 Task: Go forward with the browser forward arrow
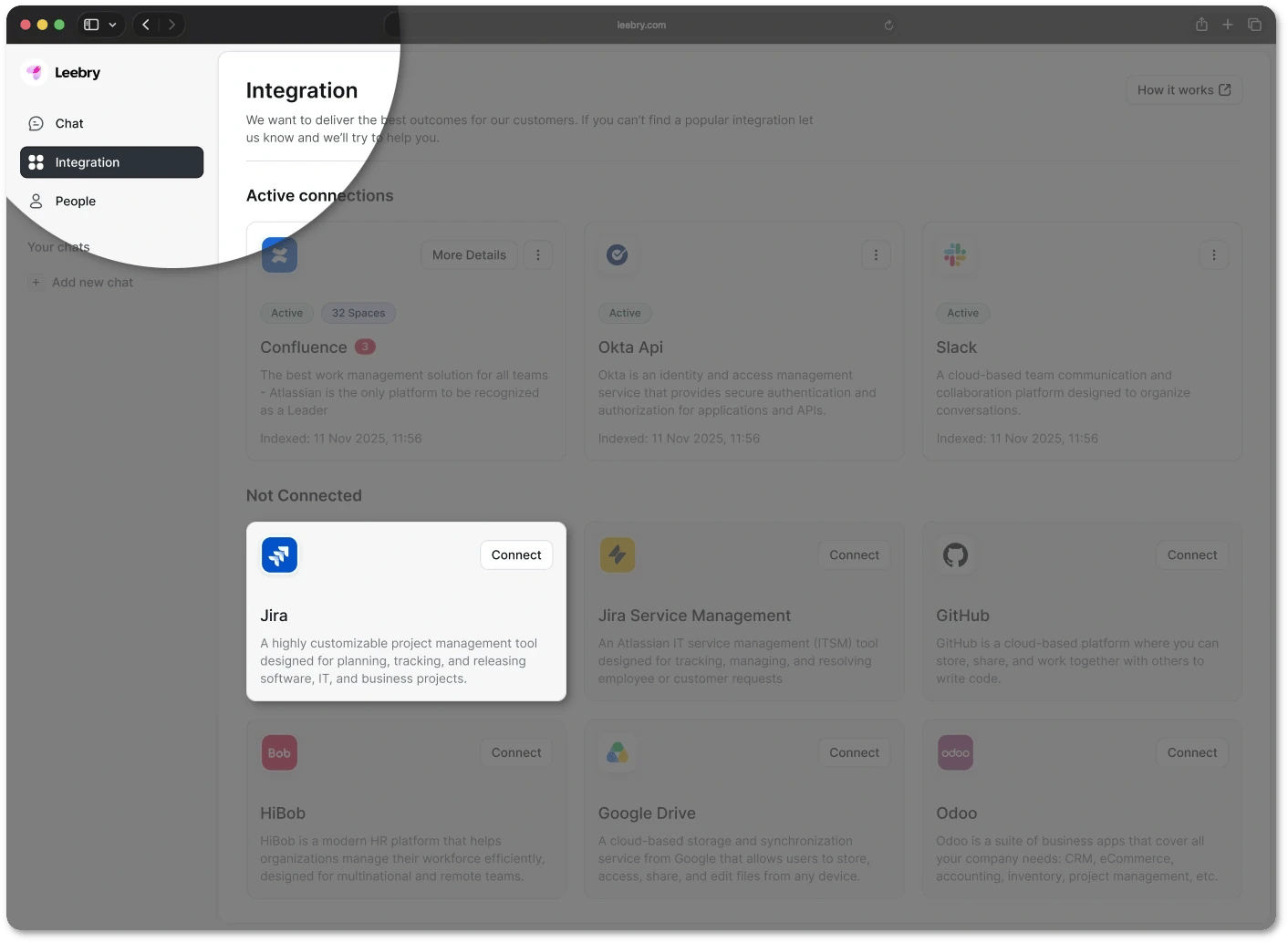(x=171, y=25)
